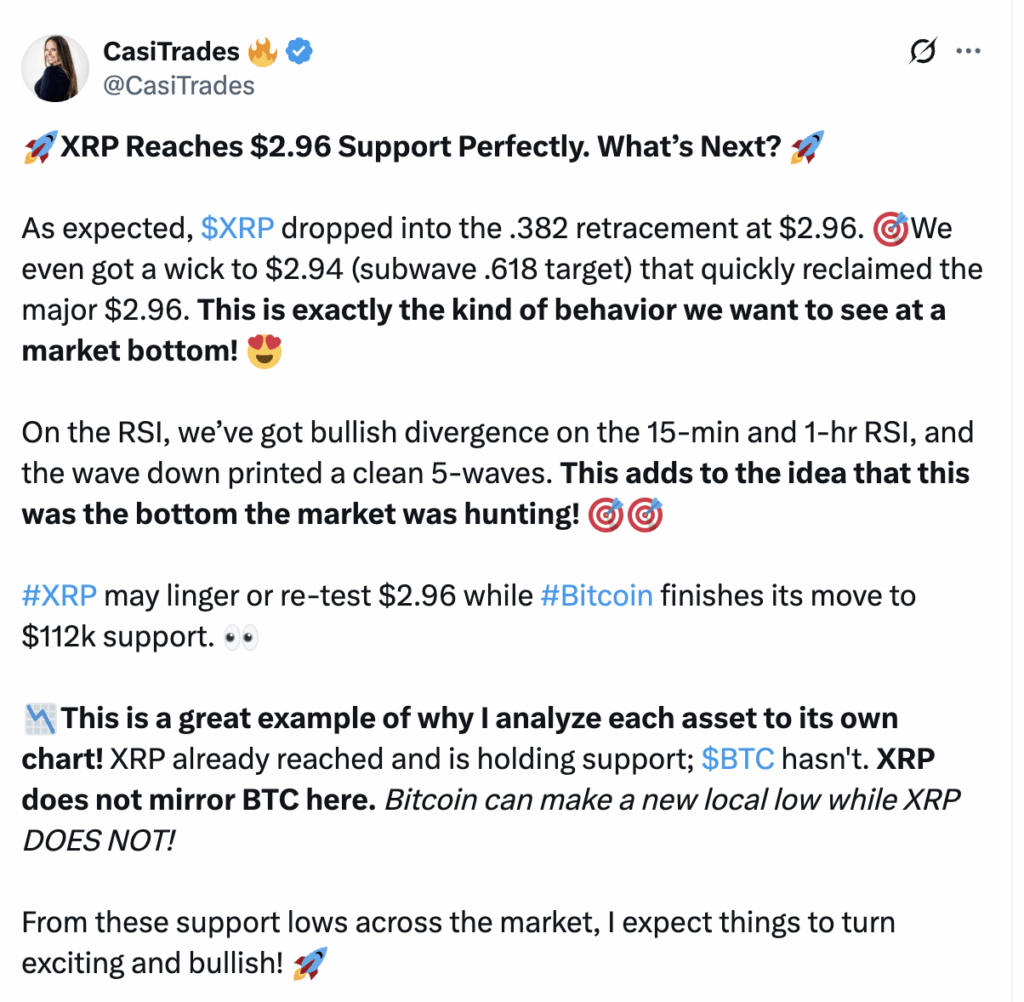Screen dimensions: 1024x1002
Task: Click the dart target emoji after $2.96
Action: point(891,229)
